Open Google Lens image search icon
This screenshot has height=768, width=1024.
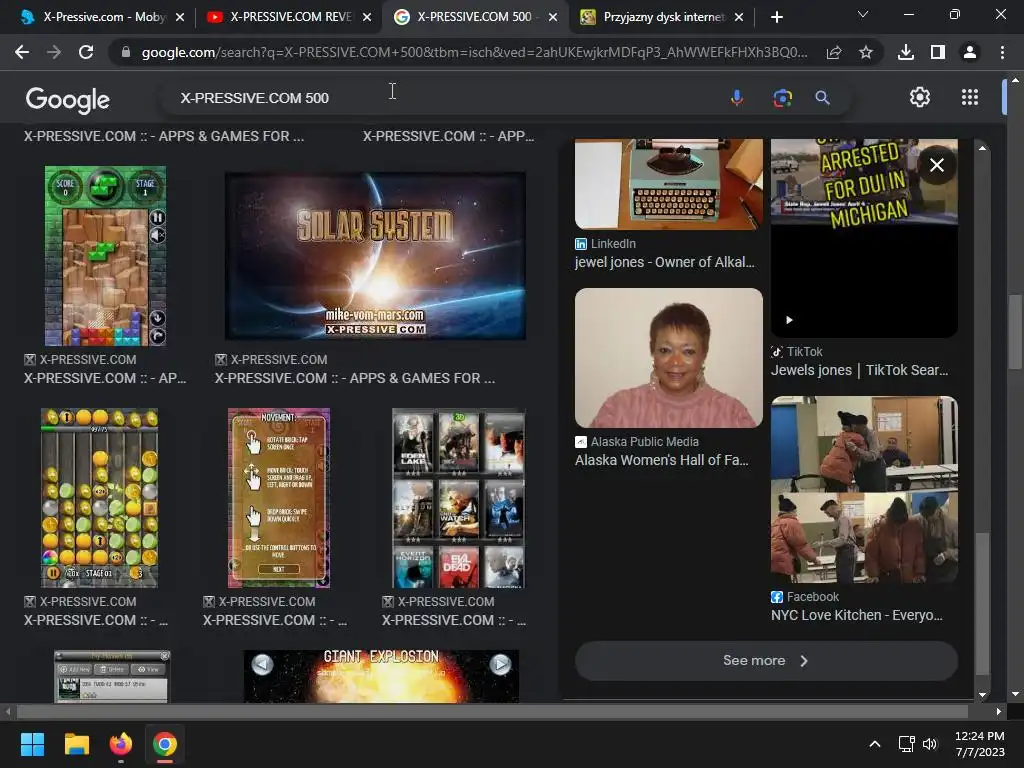pos(782,98)
